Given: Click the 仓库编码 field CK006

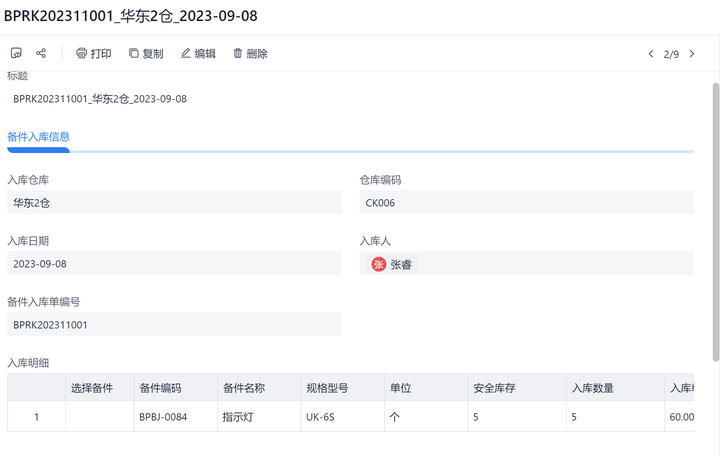Looking at the screenshot, I should click(526, 202).
